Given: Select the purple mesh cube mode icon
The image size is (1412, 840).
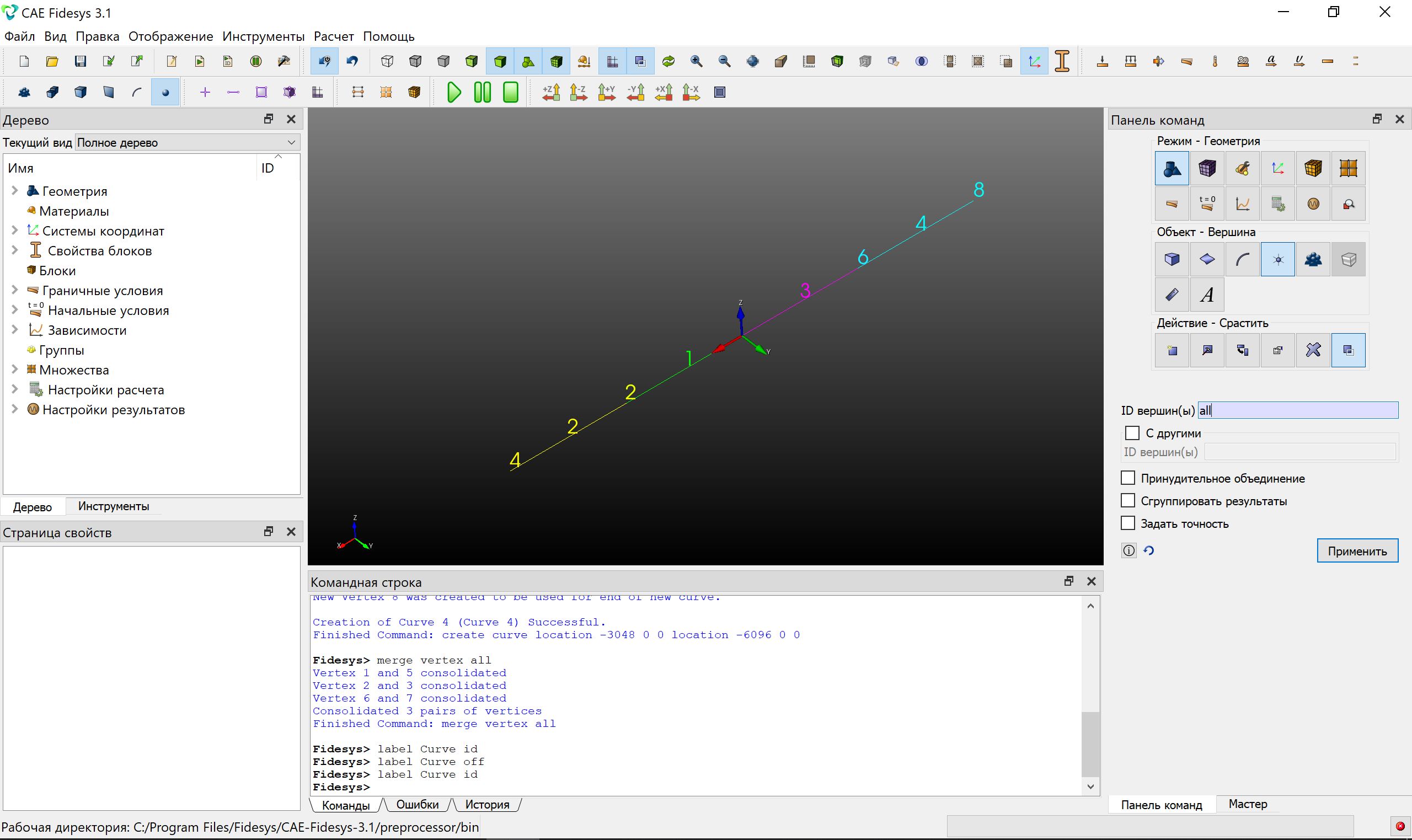Looking at the screenshot, I should coord(1207,168).
